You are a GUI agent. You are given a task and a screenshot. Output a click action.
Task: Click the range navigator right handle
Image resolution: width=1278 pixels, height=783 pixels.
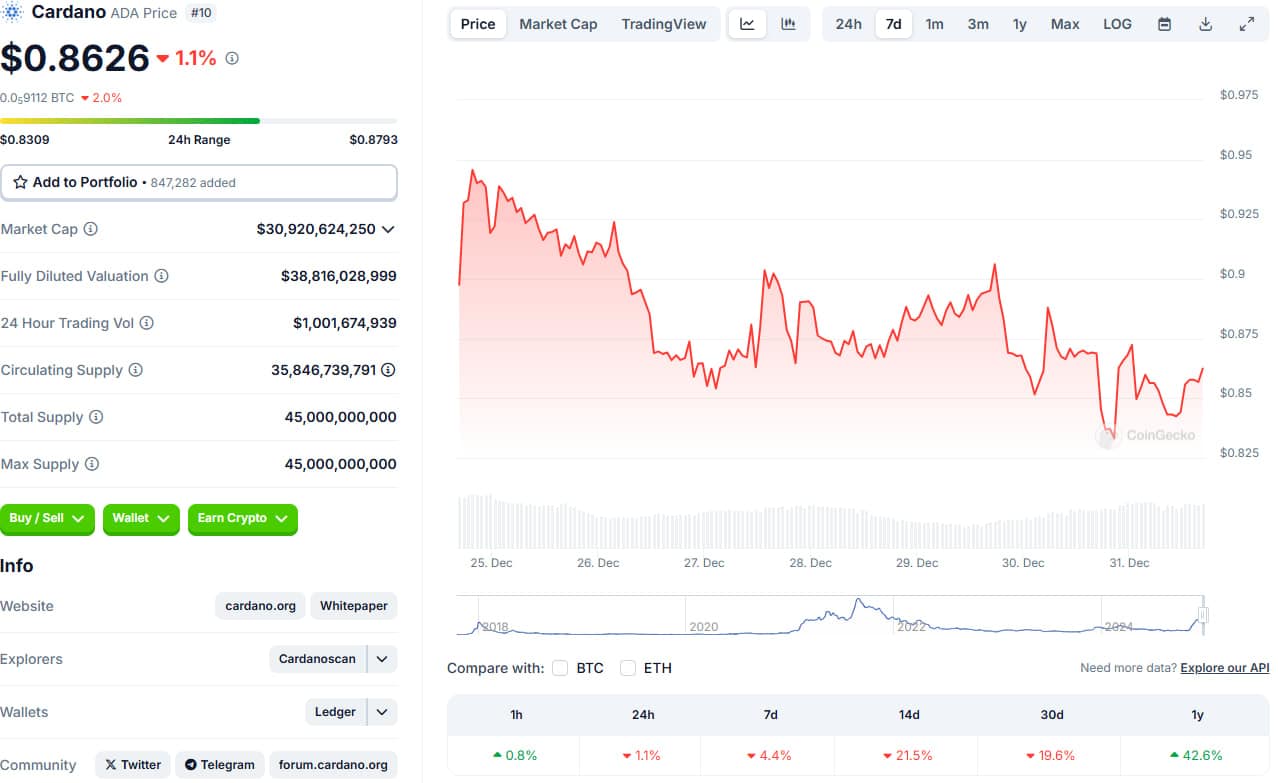[x=1204, y=615]
